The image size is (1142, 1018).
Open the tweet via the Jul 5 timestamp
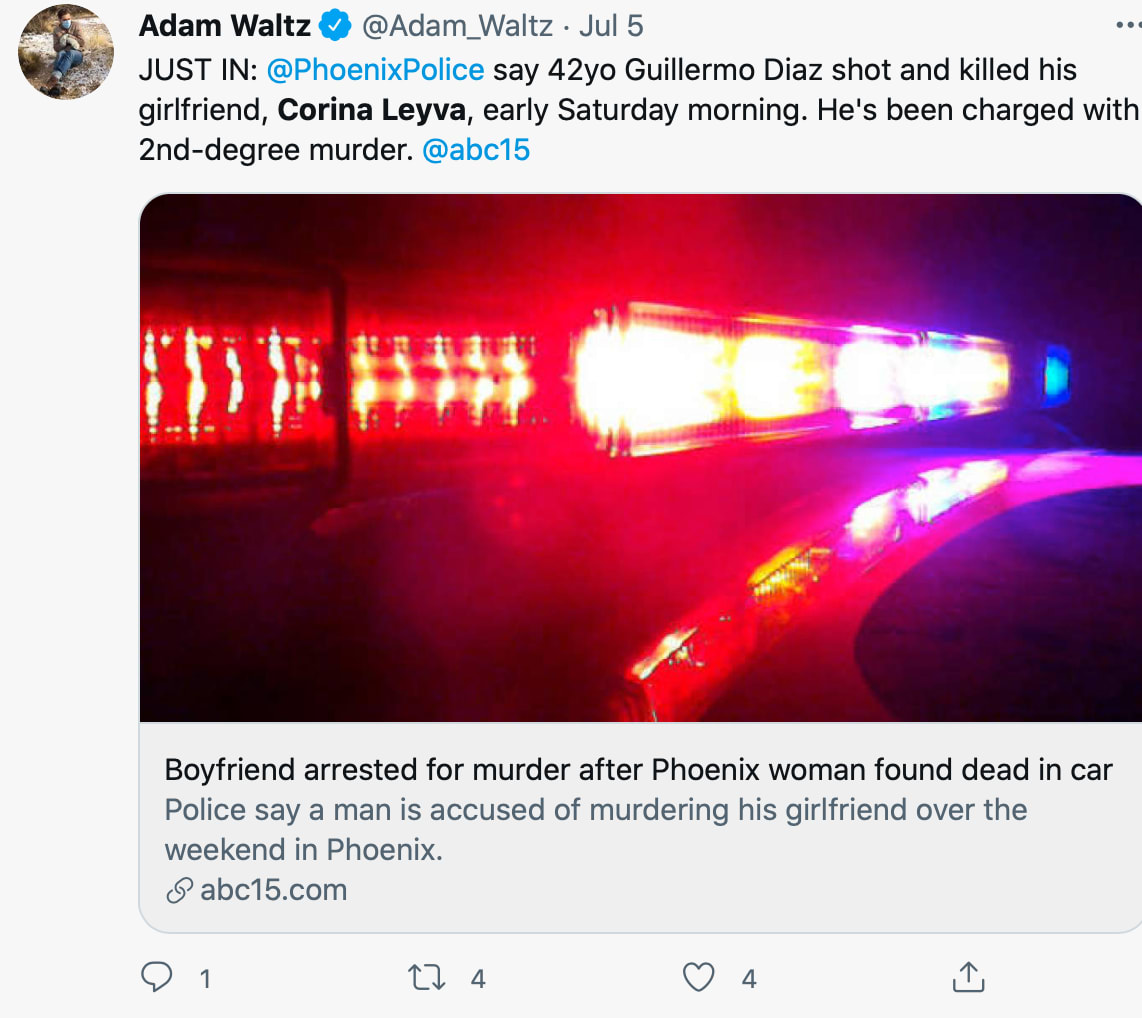[611, 26]
